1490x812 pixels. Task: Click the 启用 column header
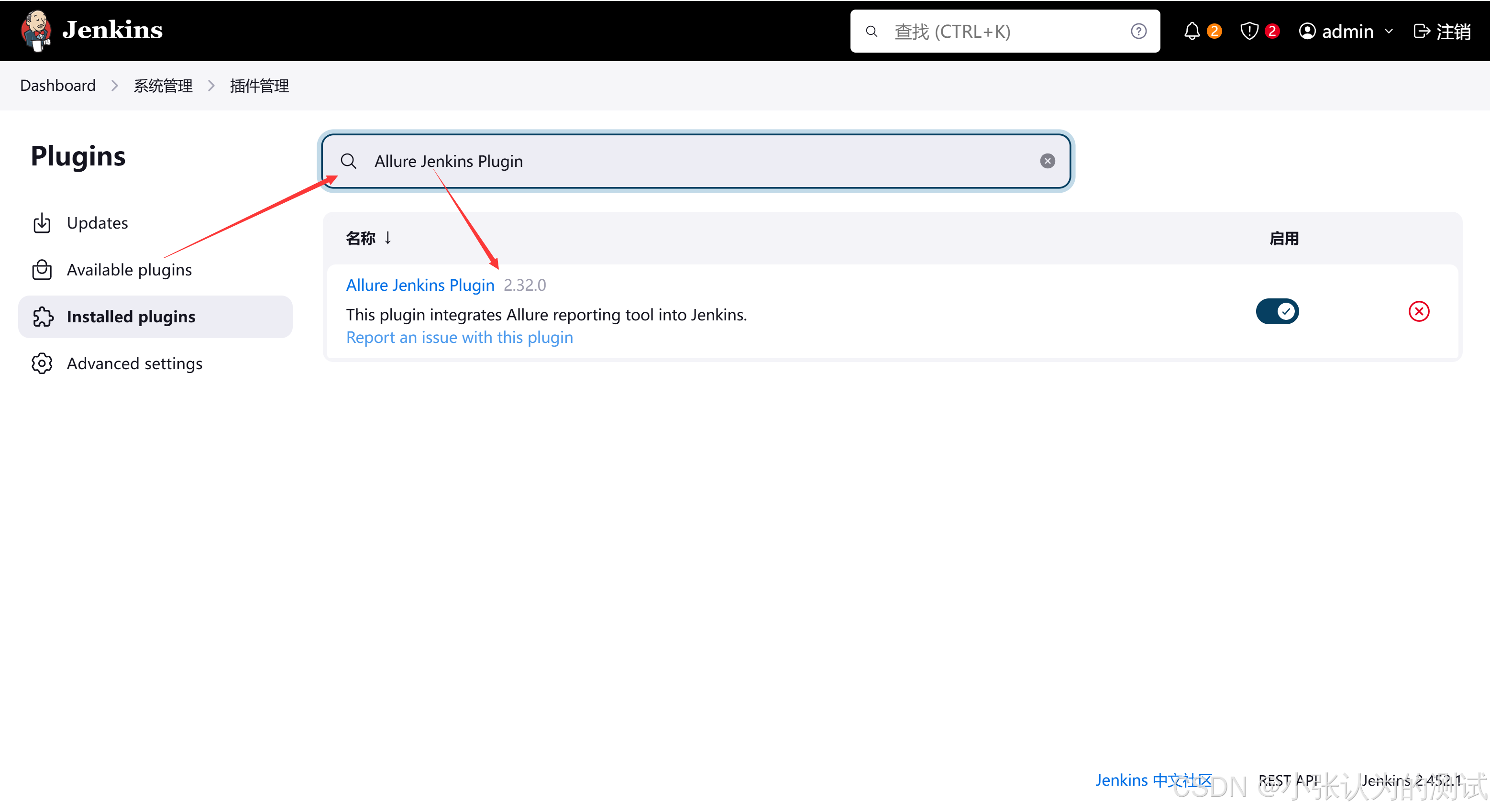point(1283,238)
